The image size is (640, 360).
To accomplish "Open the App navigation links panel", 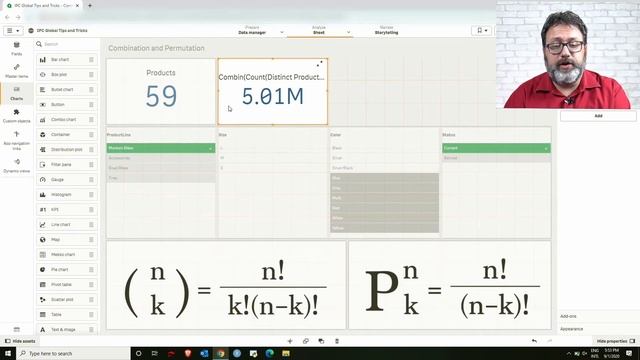I will [x=16, y=140].
